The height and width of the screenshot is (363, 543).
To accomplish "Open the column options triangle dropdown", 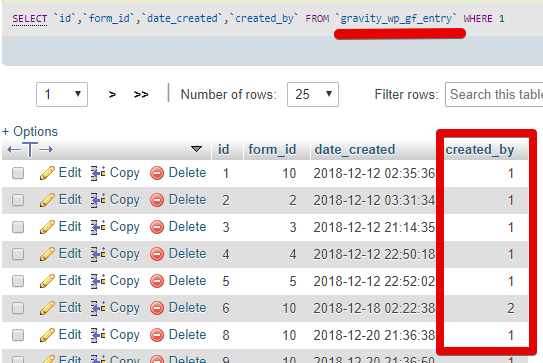I will coord(196,149).
